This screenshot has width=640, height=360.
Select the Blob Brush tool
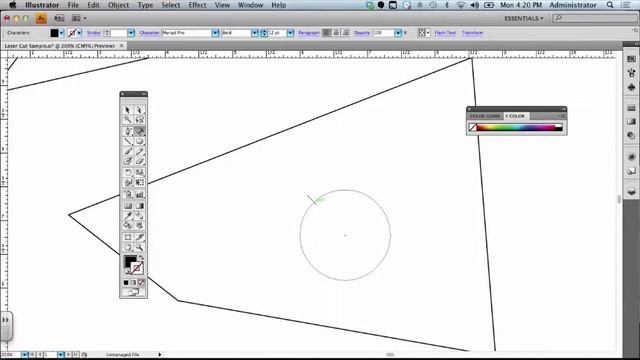pyautogui.click(x=128, y=161)
